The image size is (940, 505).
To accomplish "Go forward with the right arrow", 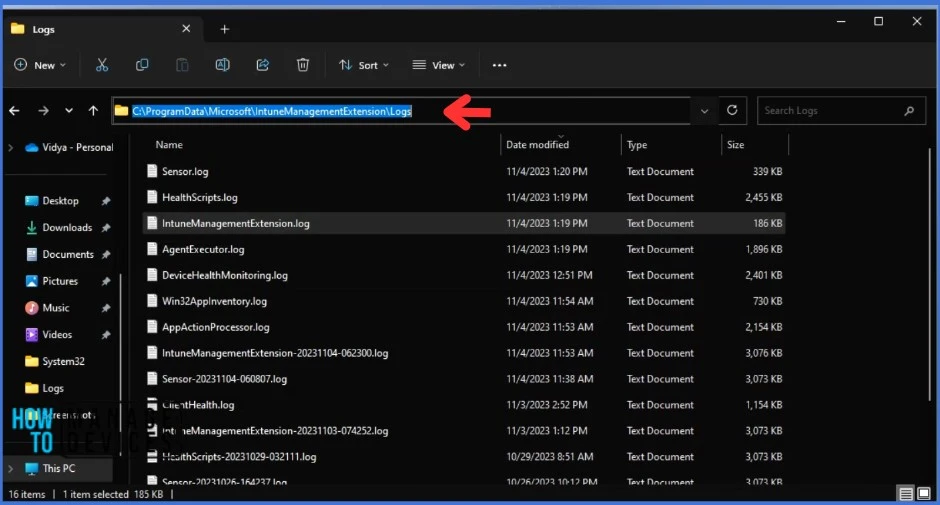I will coord(43,110).
